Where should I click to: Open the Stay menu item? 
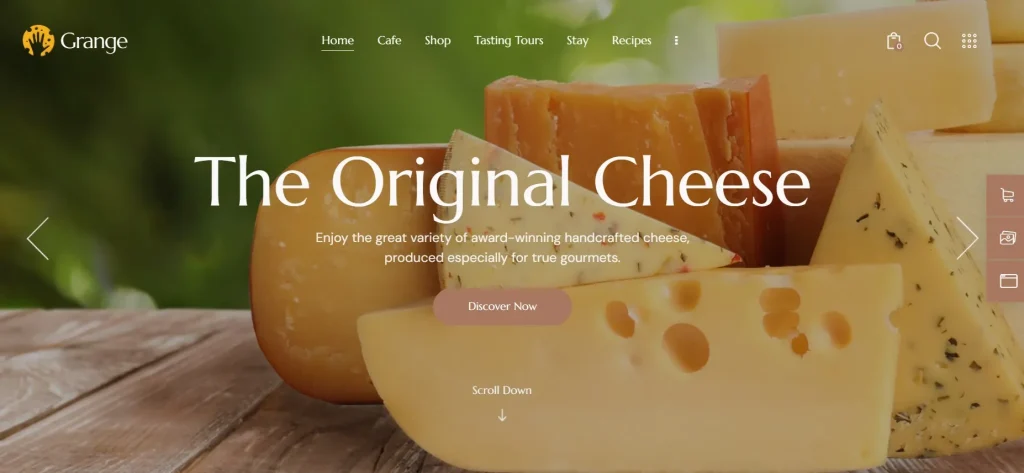tap(577, 41)
